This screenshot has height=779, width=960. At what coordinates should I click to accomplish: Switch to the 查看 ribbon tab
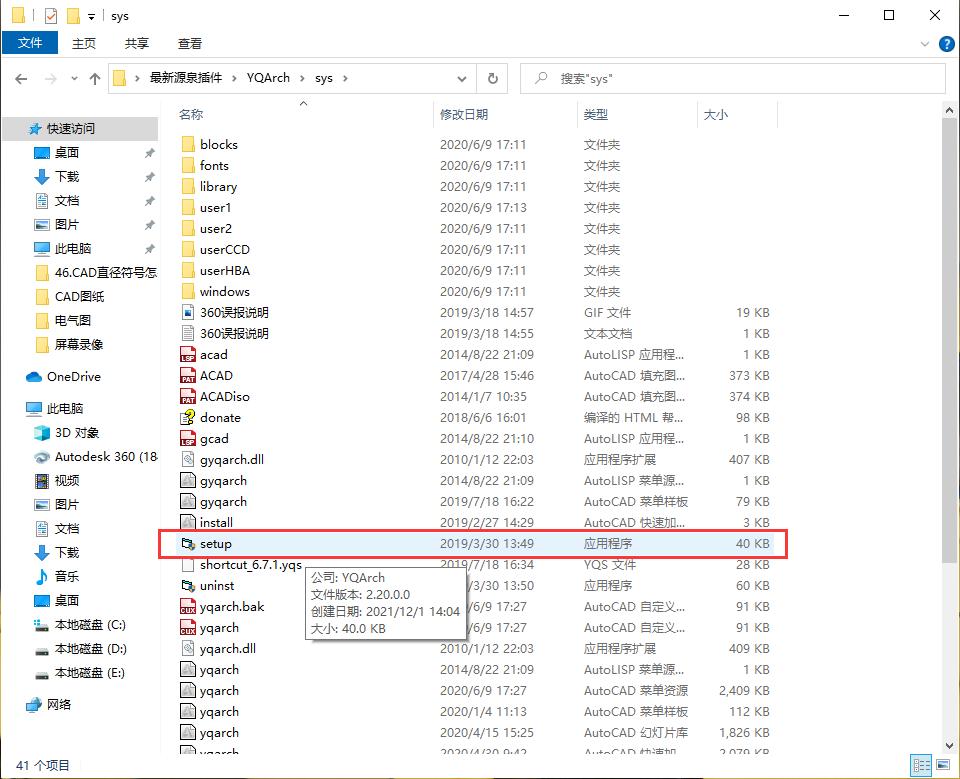190,43
